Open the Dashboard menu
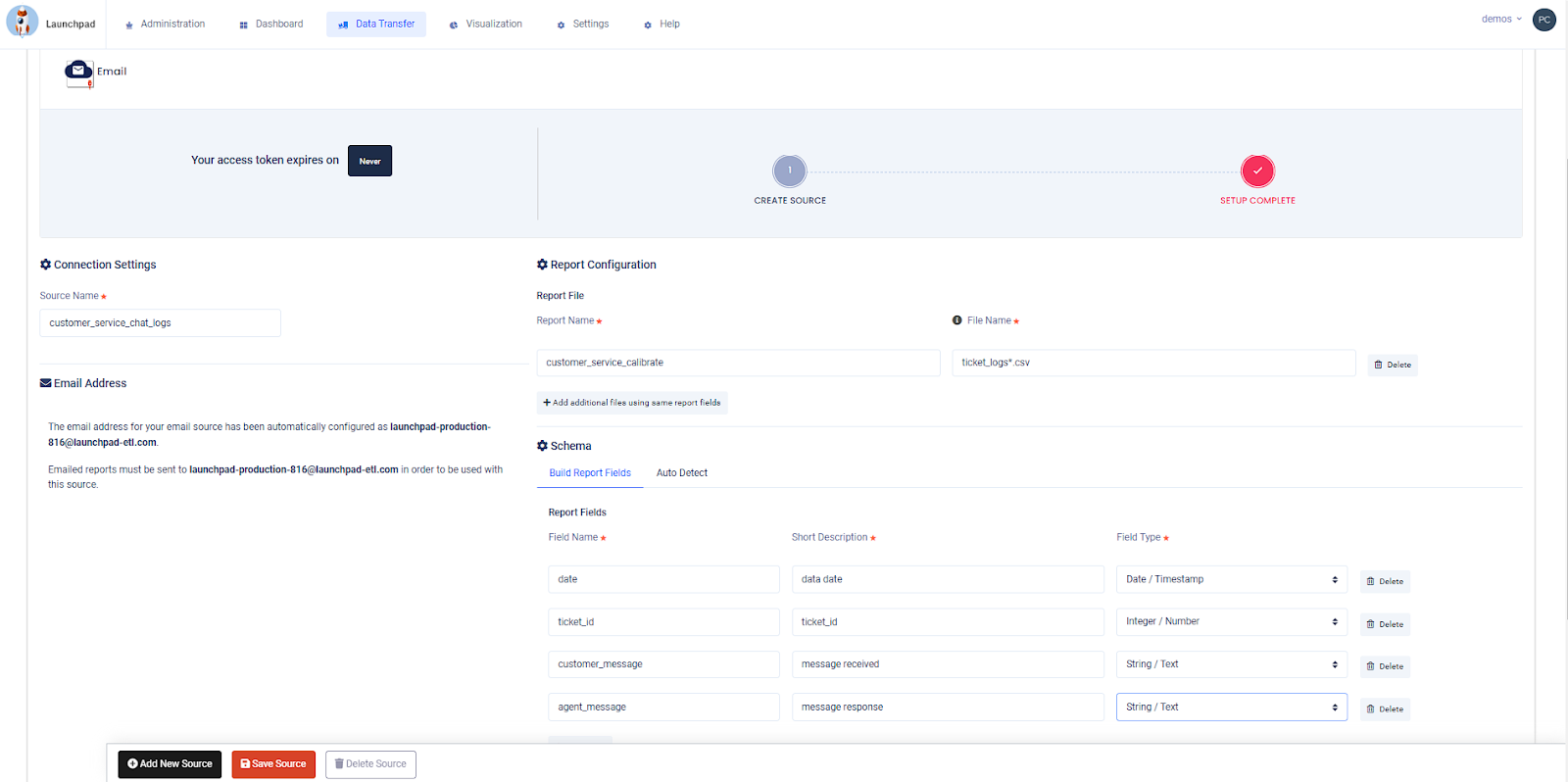The height and width of the screenshot is (782, 1568). 271,24
